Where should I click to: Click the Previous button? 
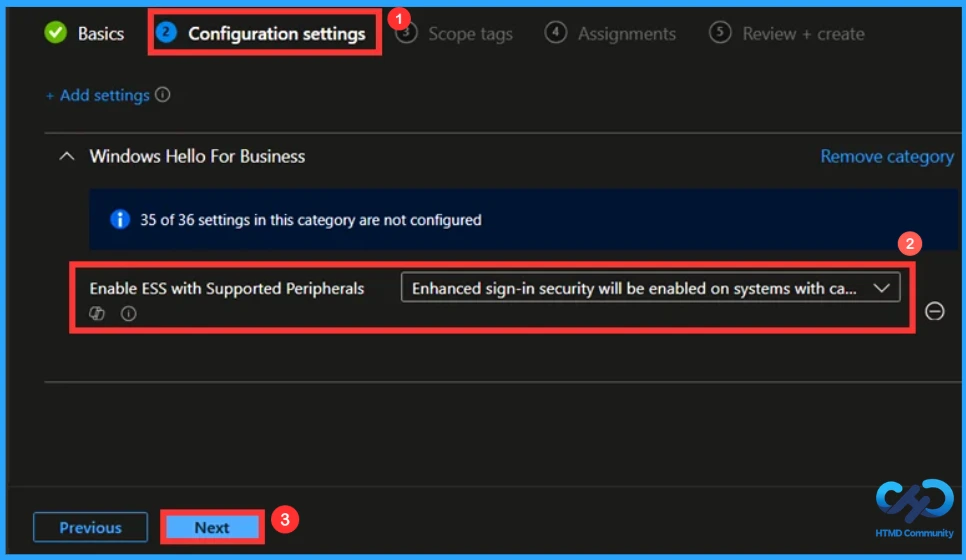pos(91,527)
